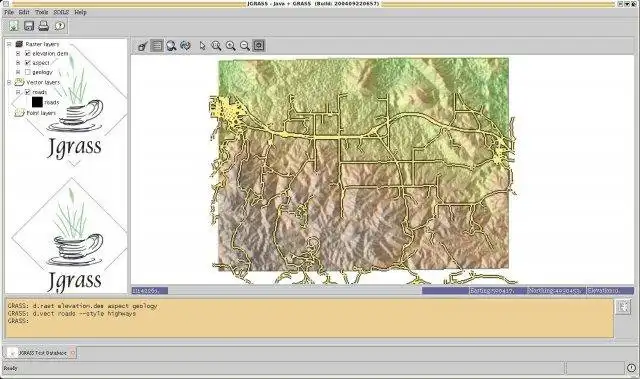Click the scale field below the map

pos(150,290)
